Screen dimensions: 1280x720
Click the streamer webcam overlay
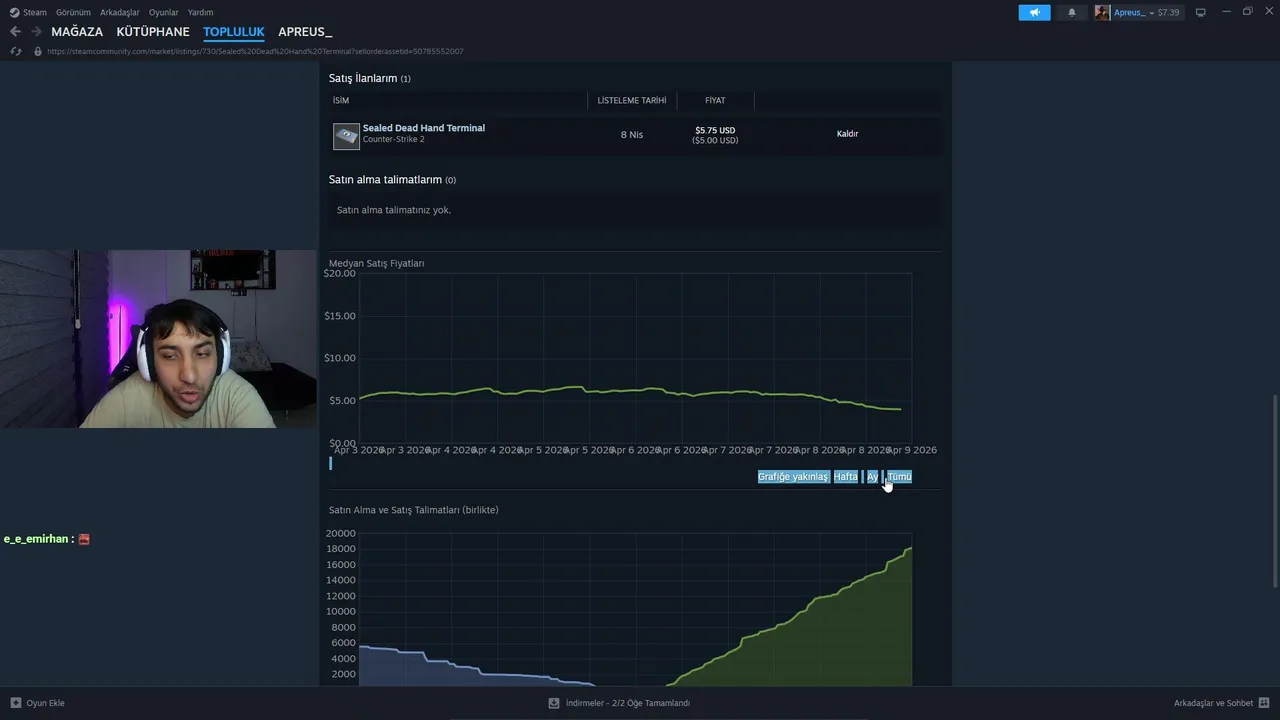click(158, 339)
